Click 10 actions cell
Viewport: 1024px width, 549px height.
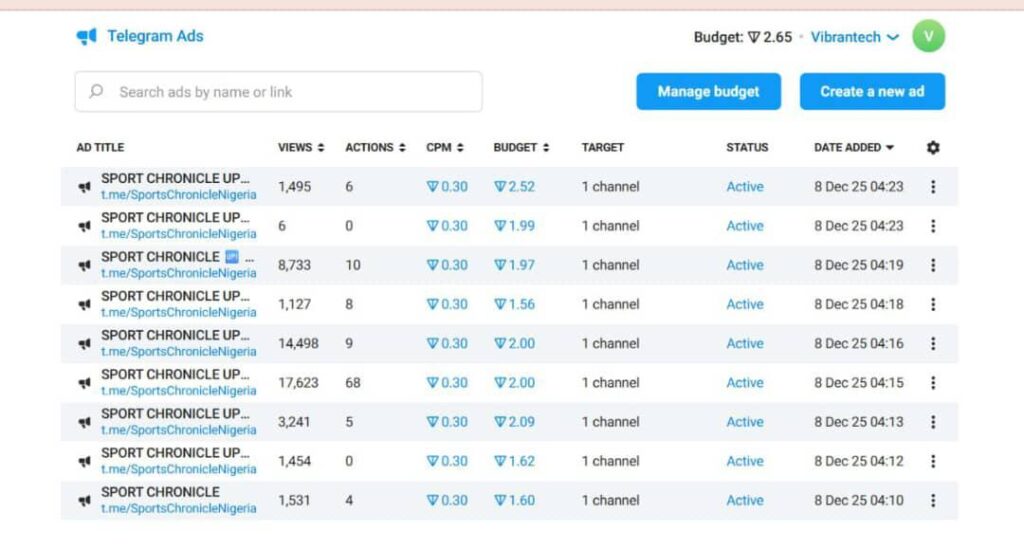353,265
